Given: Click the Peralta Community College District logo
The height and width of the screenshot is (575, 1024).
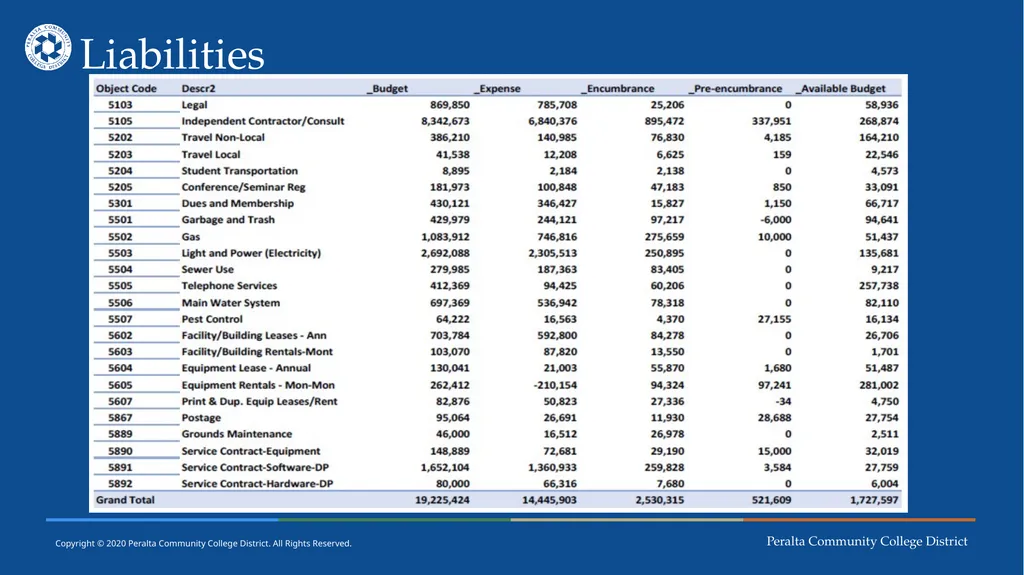Looking at the screenshot, I should (48, 47).
